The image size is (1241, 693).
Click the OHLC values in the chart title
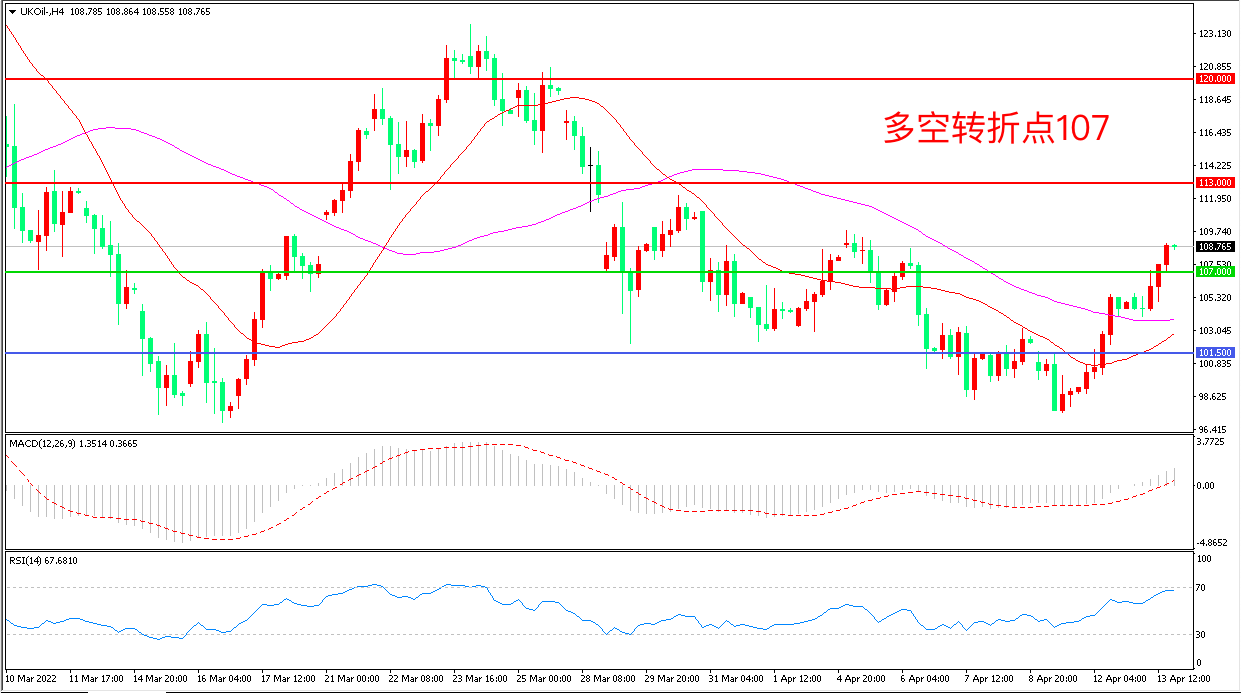(x=140, y=12)
